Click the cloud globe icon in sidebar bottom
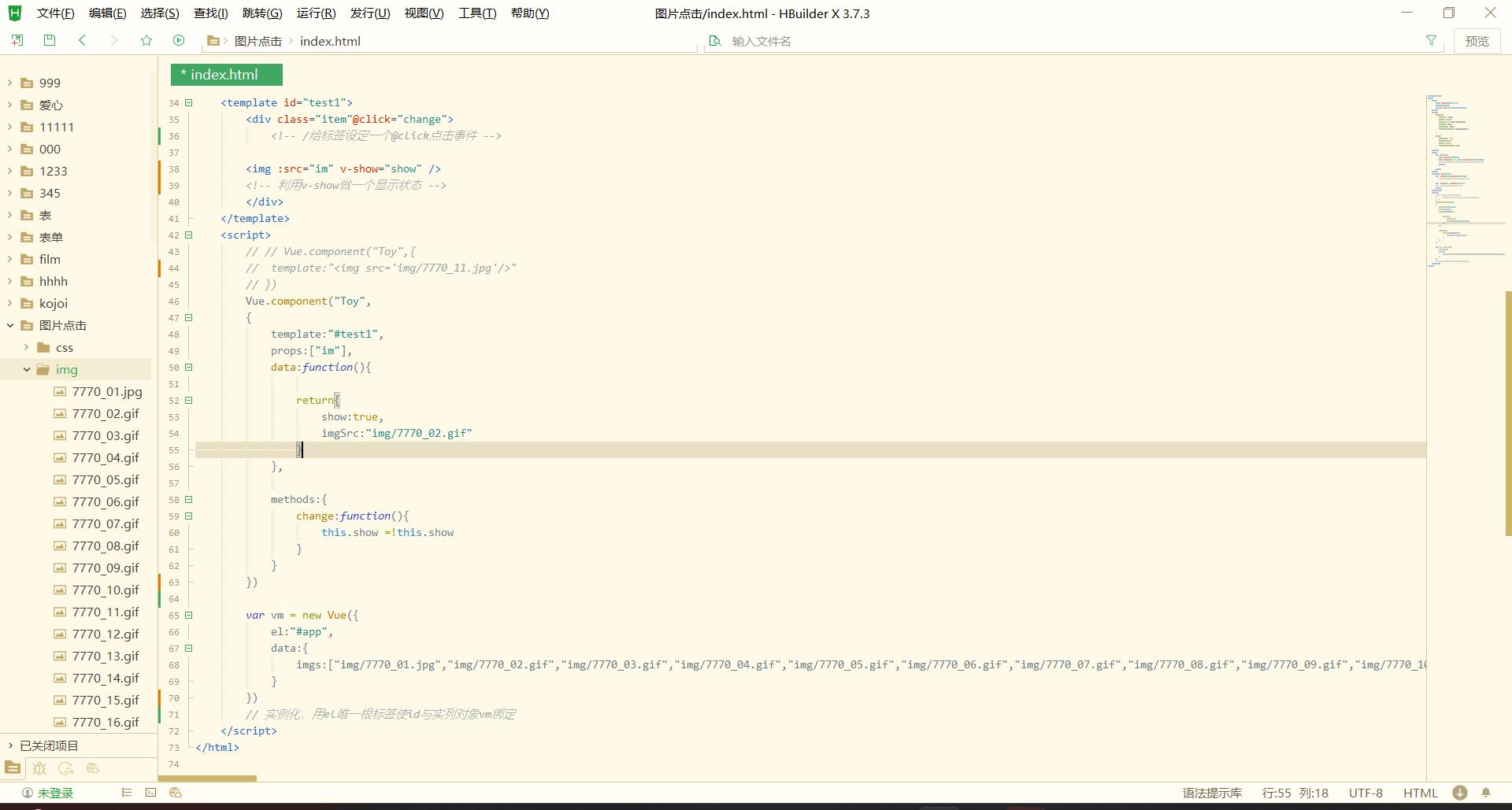This screenshot has width=1512, height=810. tap(93, 768)
